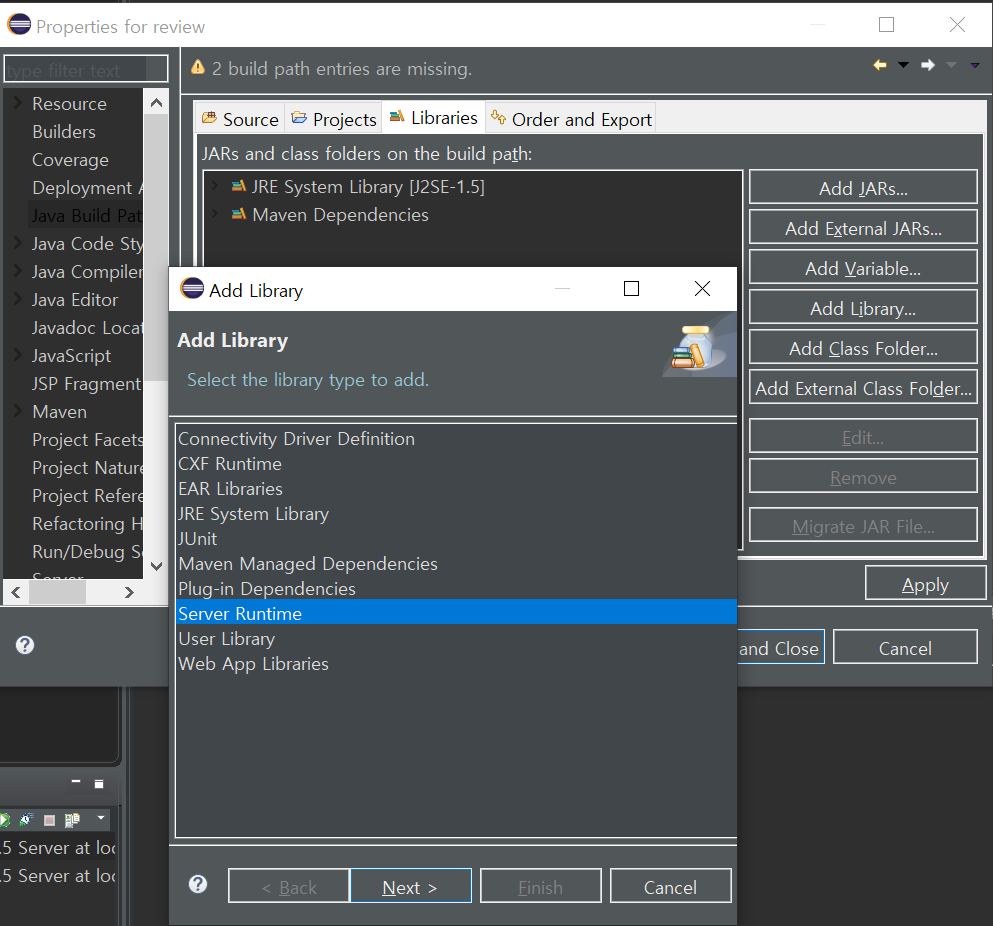
Task: Go forward with the white right arrow
Action: point(928,65)
